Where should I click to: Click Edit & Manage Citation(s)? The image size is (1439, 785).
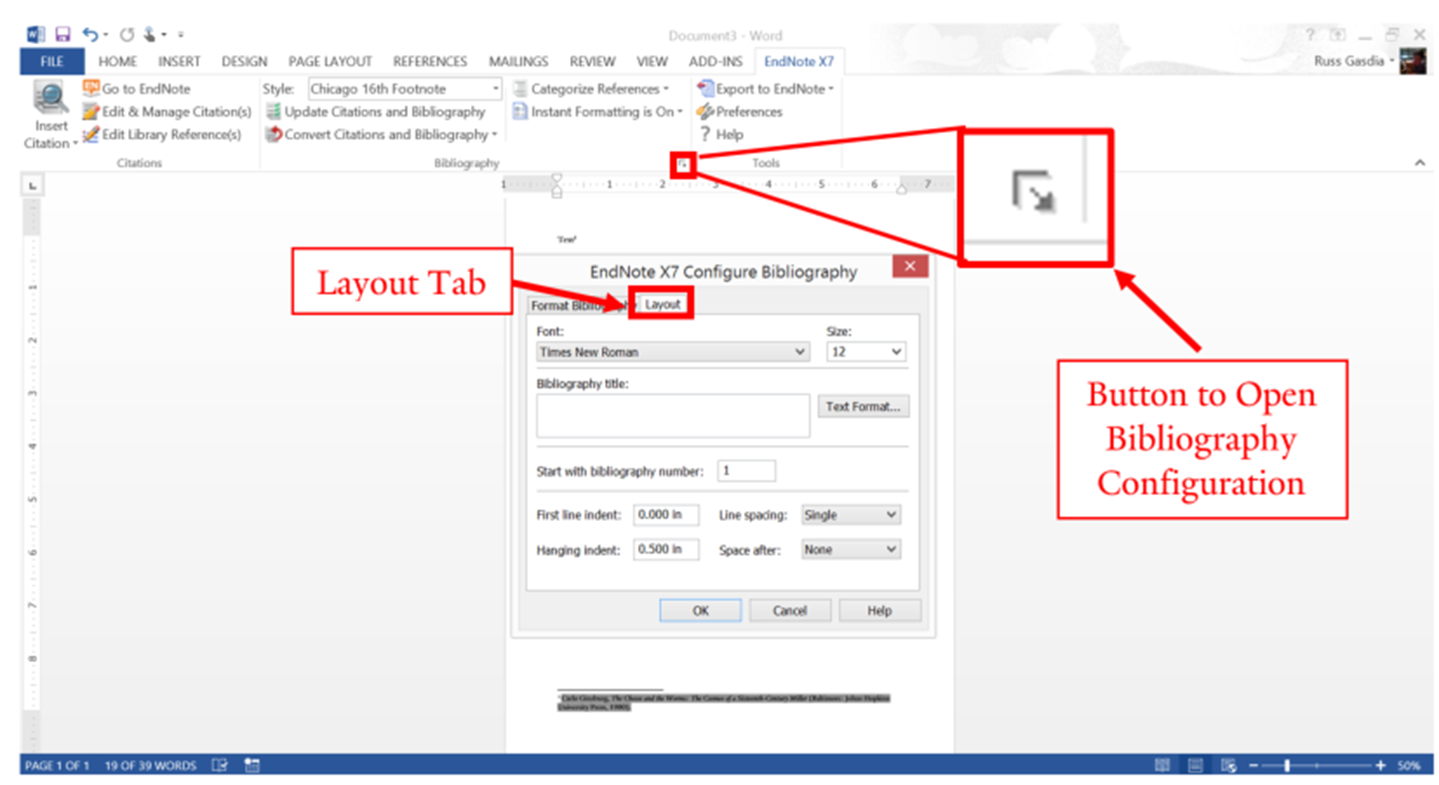click(x=167, y=112)
